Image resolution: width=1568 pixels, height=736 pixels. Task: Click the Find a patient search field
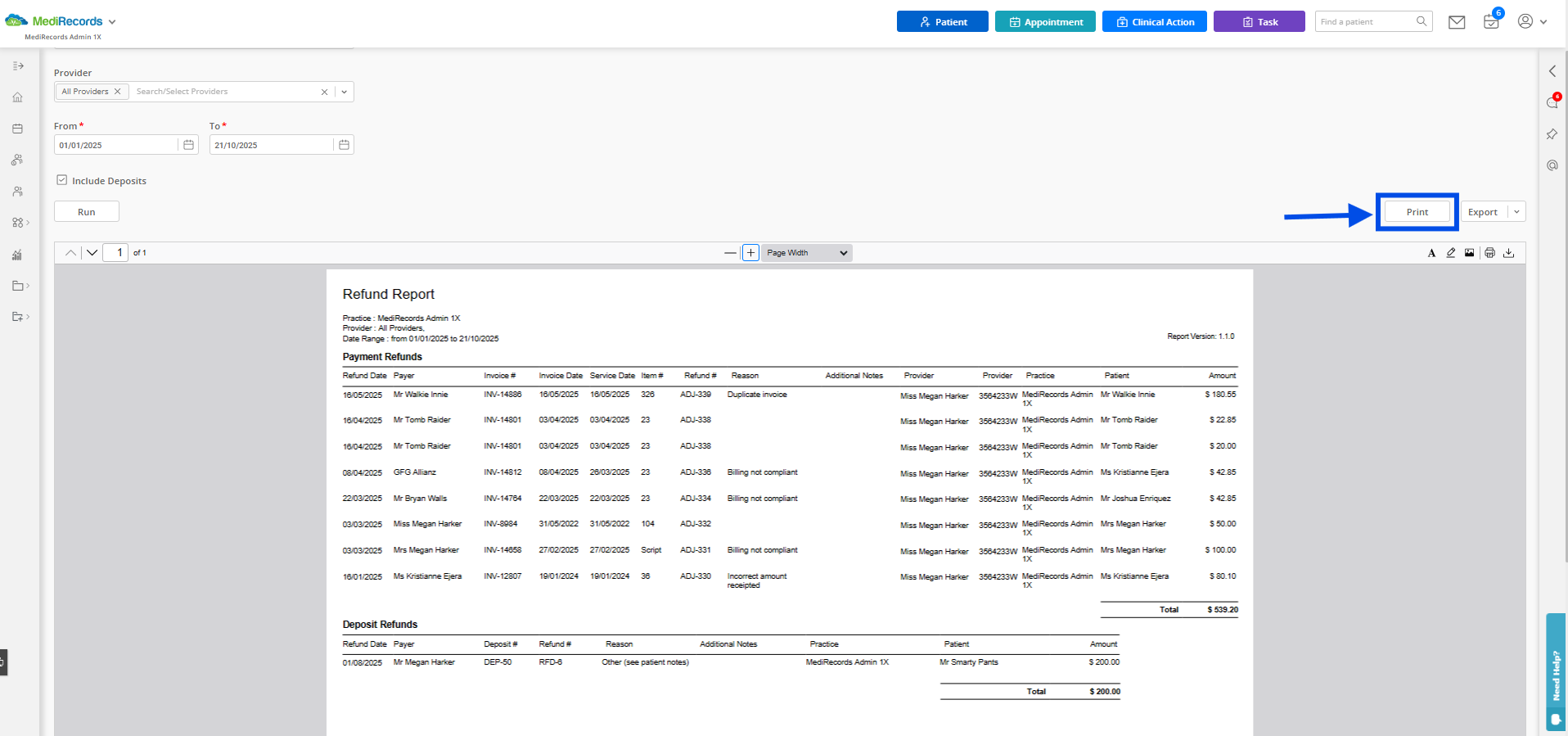click(x=1366, y=22)
